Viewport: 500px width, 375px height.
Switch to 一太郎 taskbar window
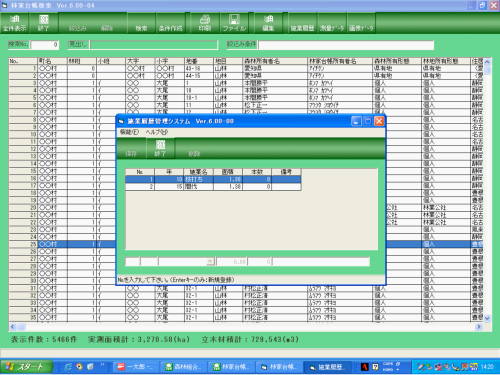pyautogui.click(x=136, y=367)
